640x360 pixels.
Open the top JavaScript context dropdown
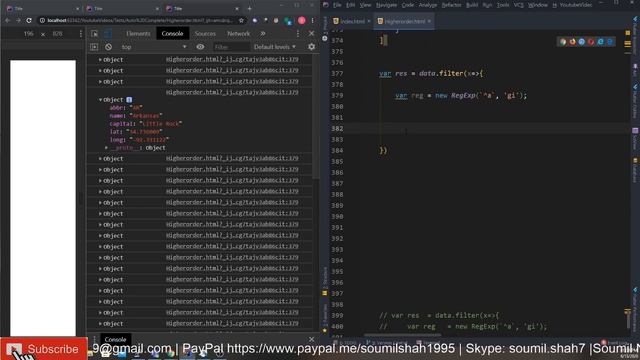[x=153, y=47]
